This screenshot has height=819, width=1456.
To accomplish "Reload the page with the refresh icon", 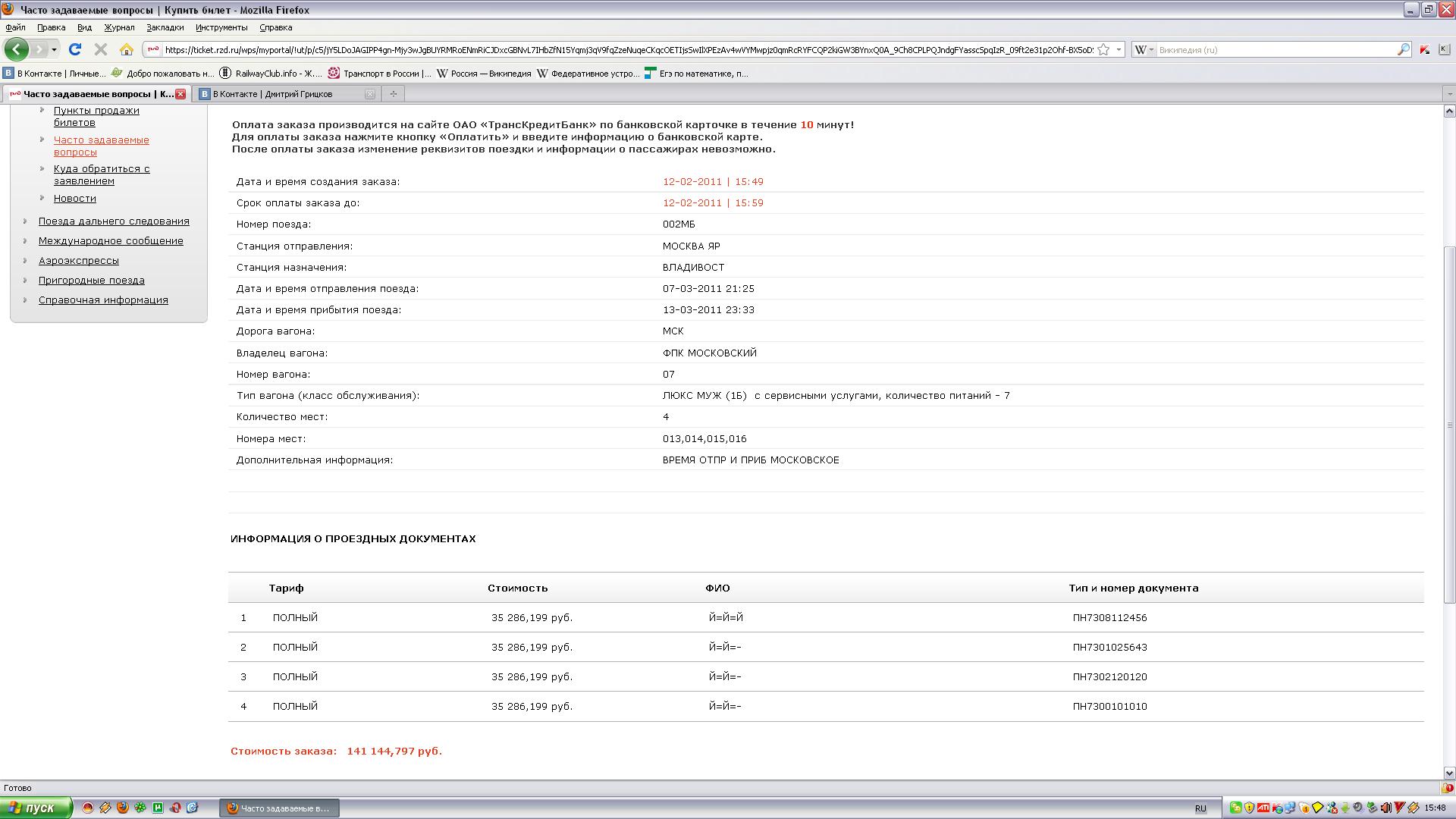I will tap(75, 49).
